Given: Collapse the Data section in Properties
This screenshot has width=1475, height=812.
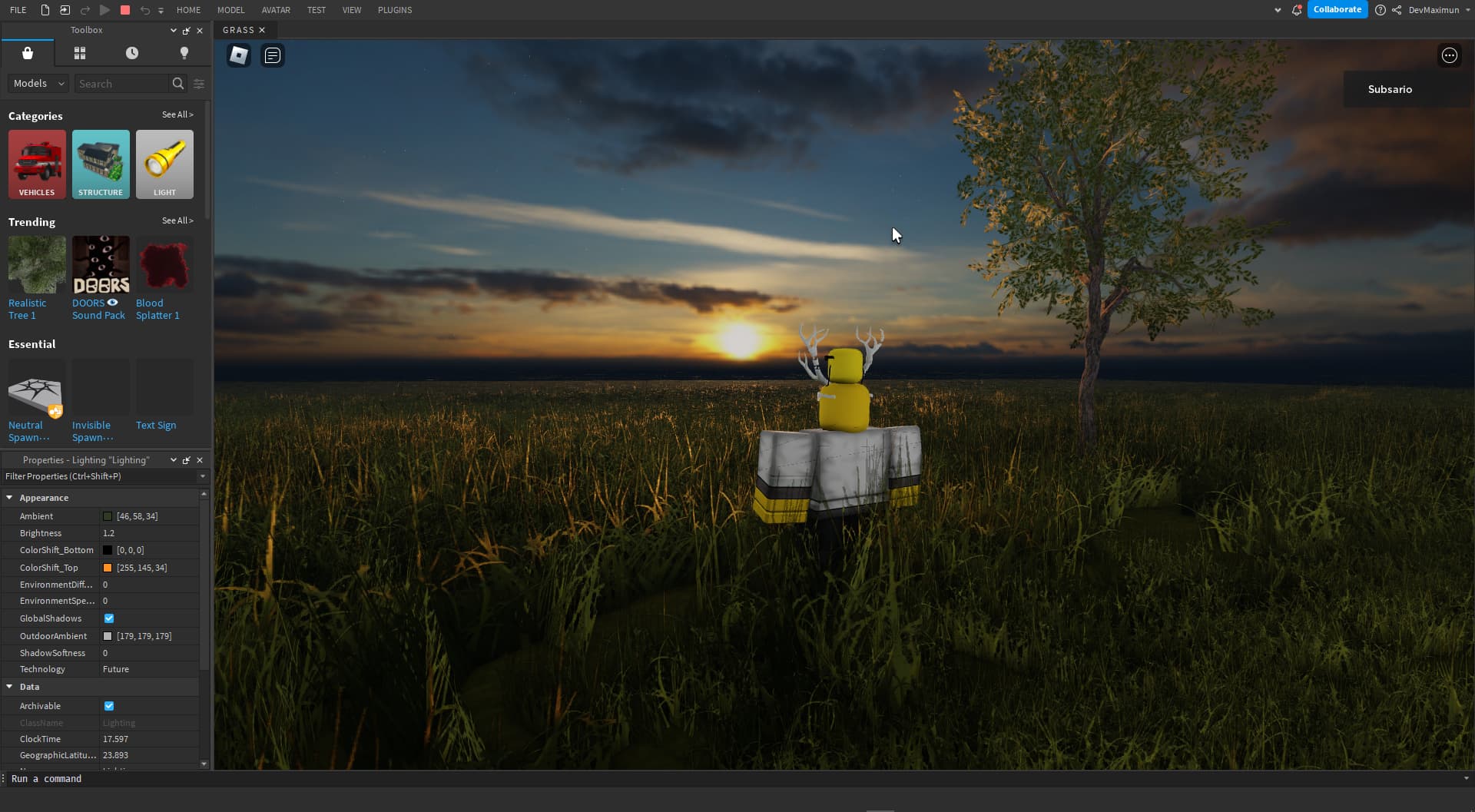Looking at the screenshot, I should coord(10,687).
